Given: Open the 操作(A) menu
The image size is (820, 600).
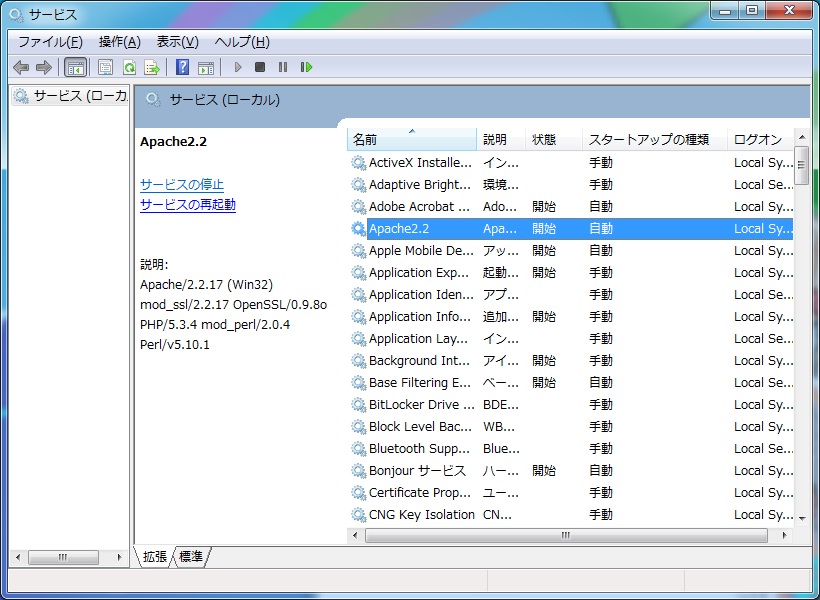Looking at the screenshot, I should point(119,42).
